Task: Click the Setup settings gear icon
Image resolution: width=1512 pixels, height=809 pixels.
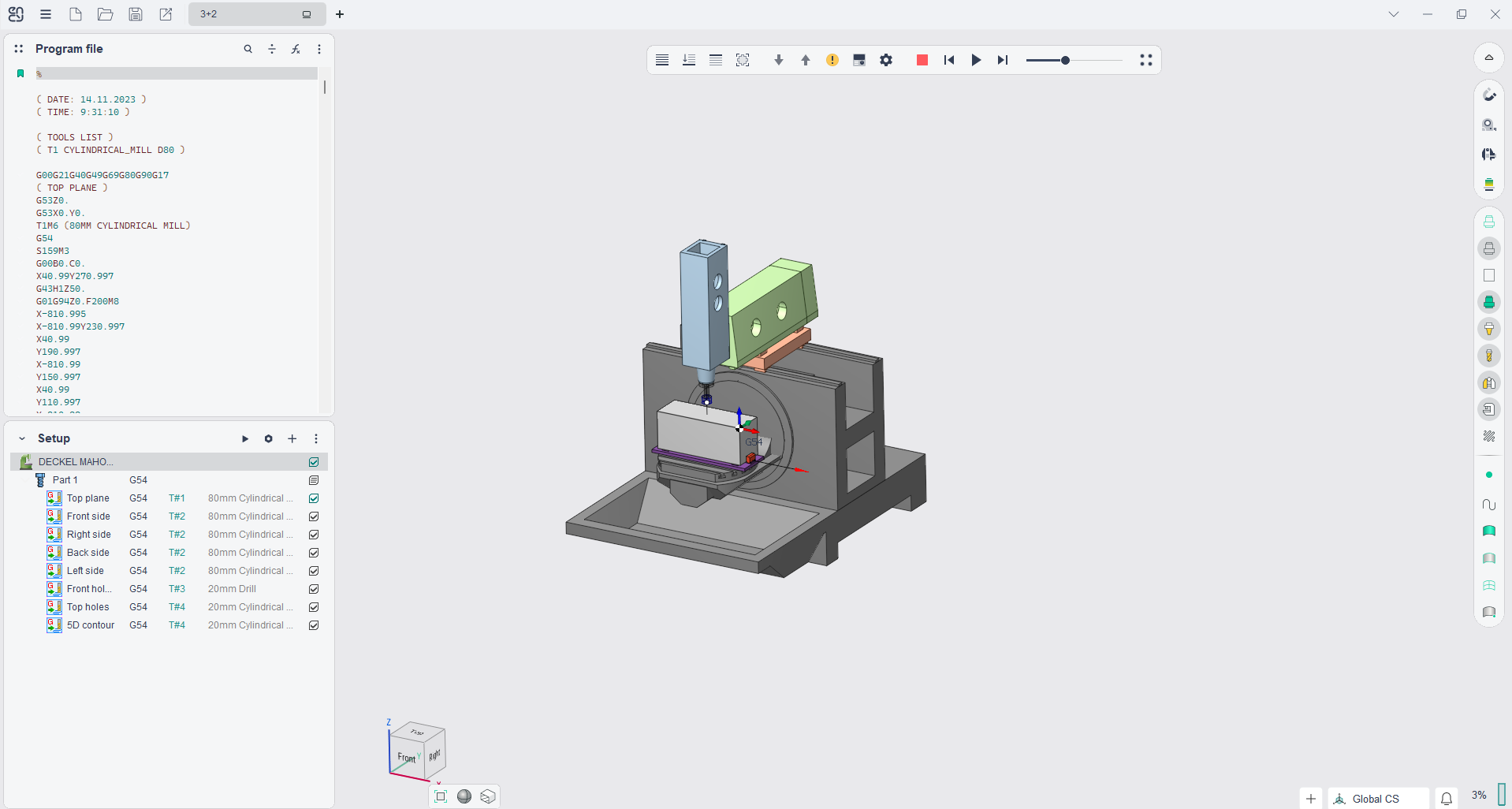Action: point(269,438)
